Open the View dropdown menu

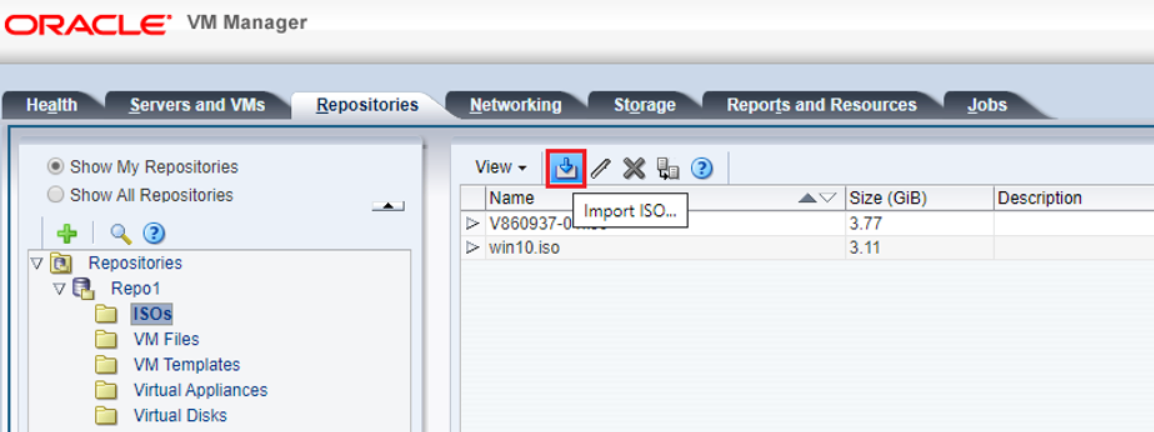coord(500,168)
